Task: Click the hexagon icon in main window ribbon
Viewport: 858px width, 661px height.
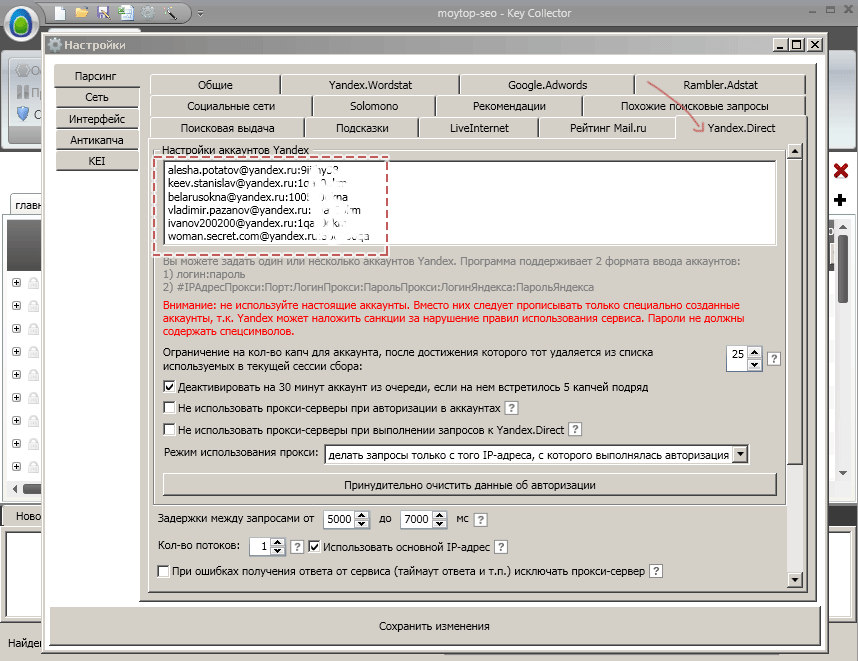Action: click(x=23, y=70)
